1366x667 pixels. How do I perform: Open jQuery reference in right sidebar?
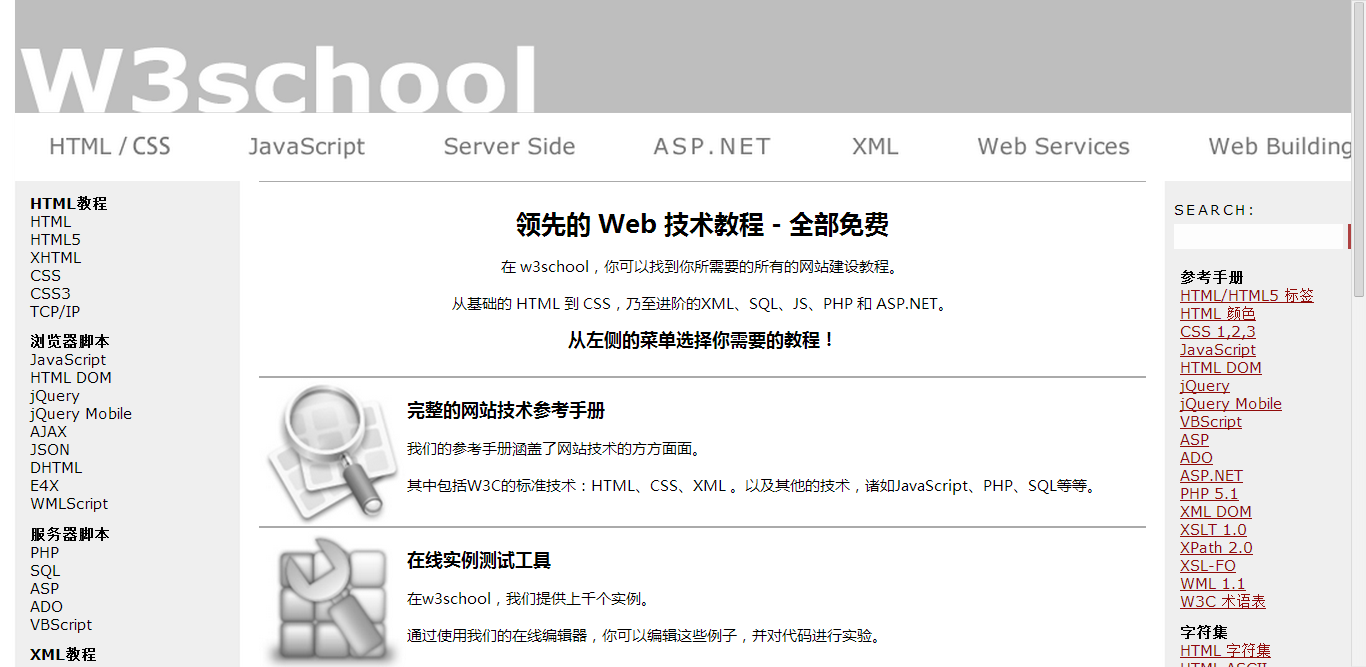point(1205,386)
